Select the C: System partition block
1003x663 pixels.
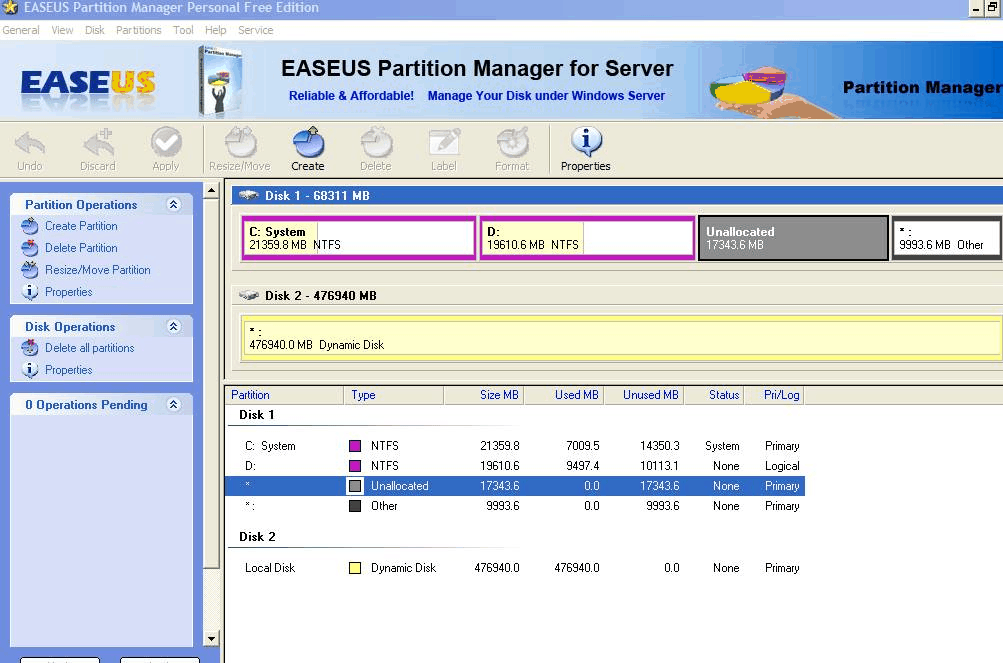359,238
